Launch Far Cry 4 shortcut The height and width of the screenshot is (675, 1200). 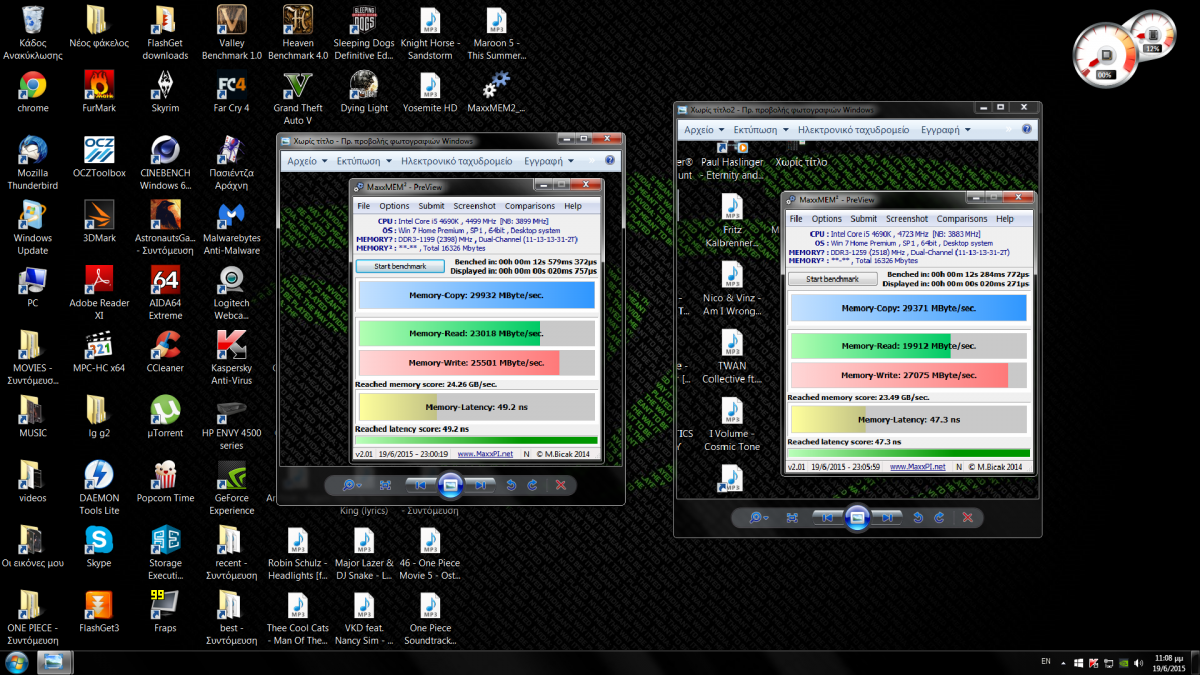(232, 91)
